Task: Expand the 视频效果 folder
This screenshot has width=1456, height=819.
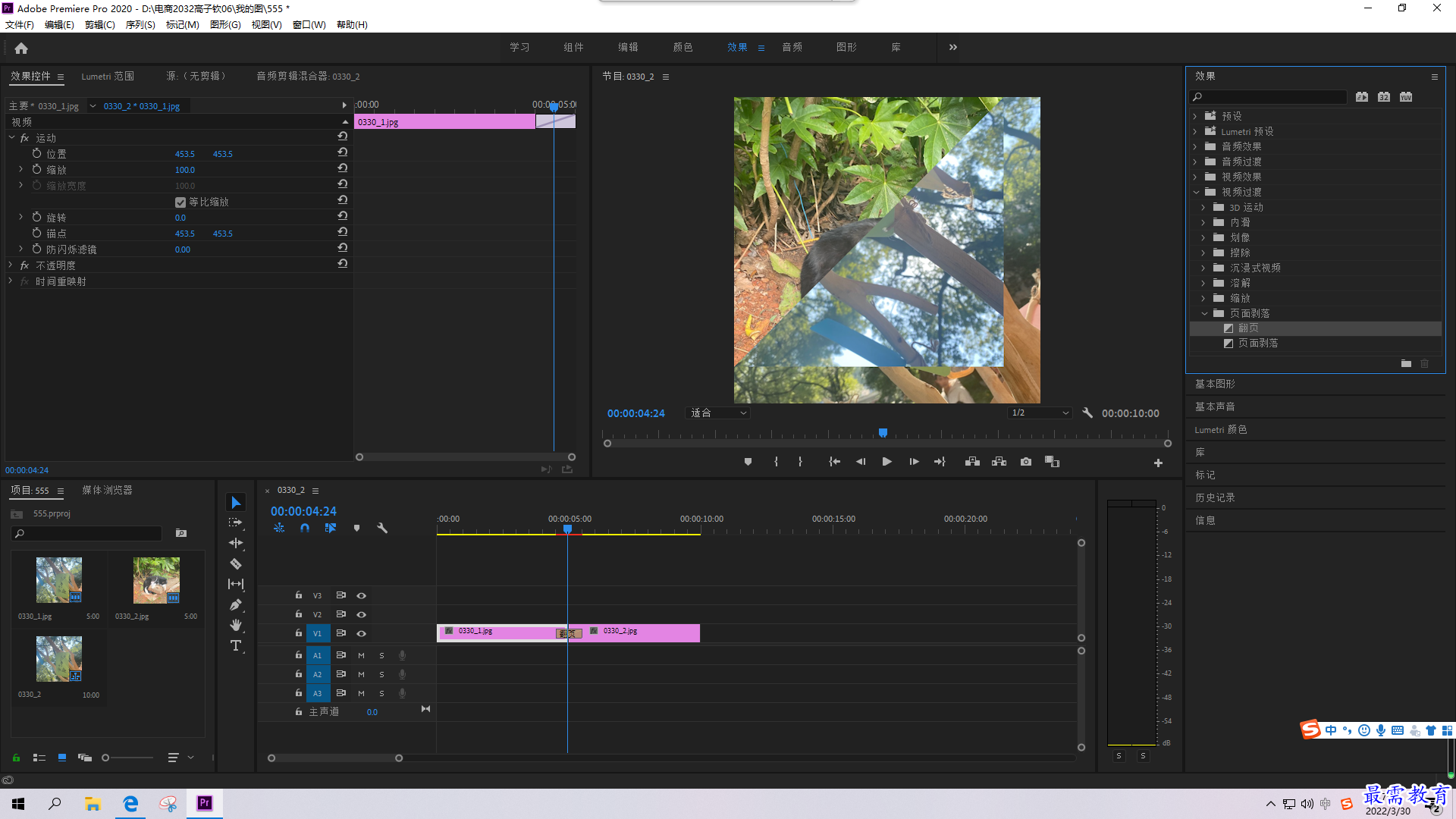Action: (1195, 177)
